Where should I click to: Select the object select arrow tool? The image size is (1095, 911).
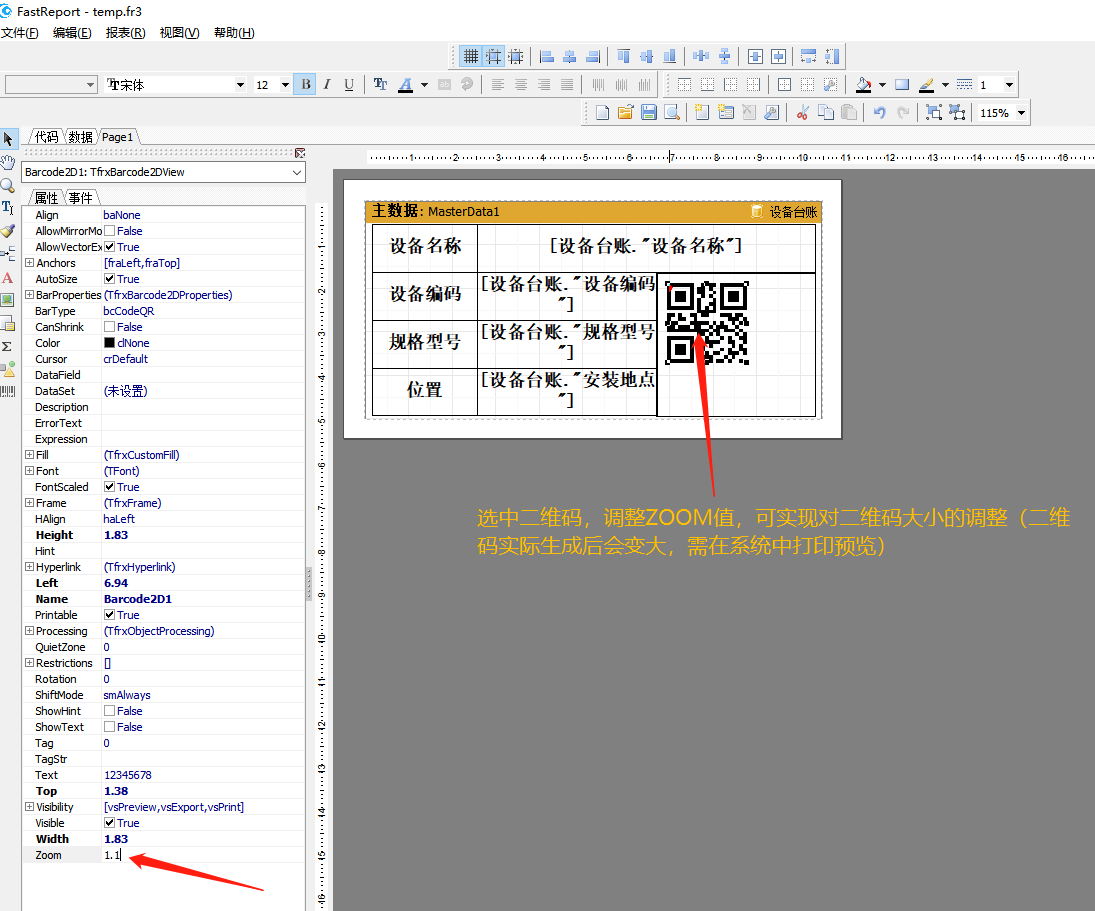pos(8,139)
